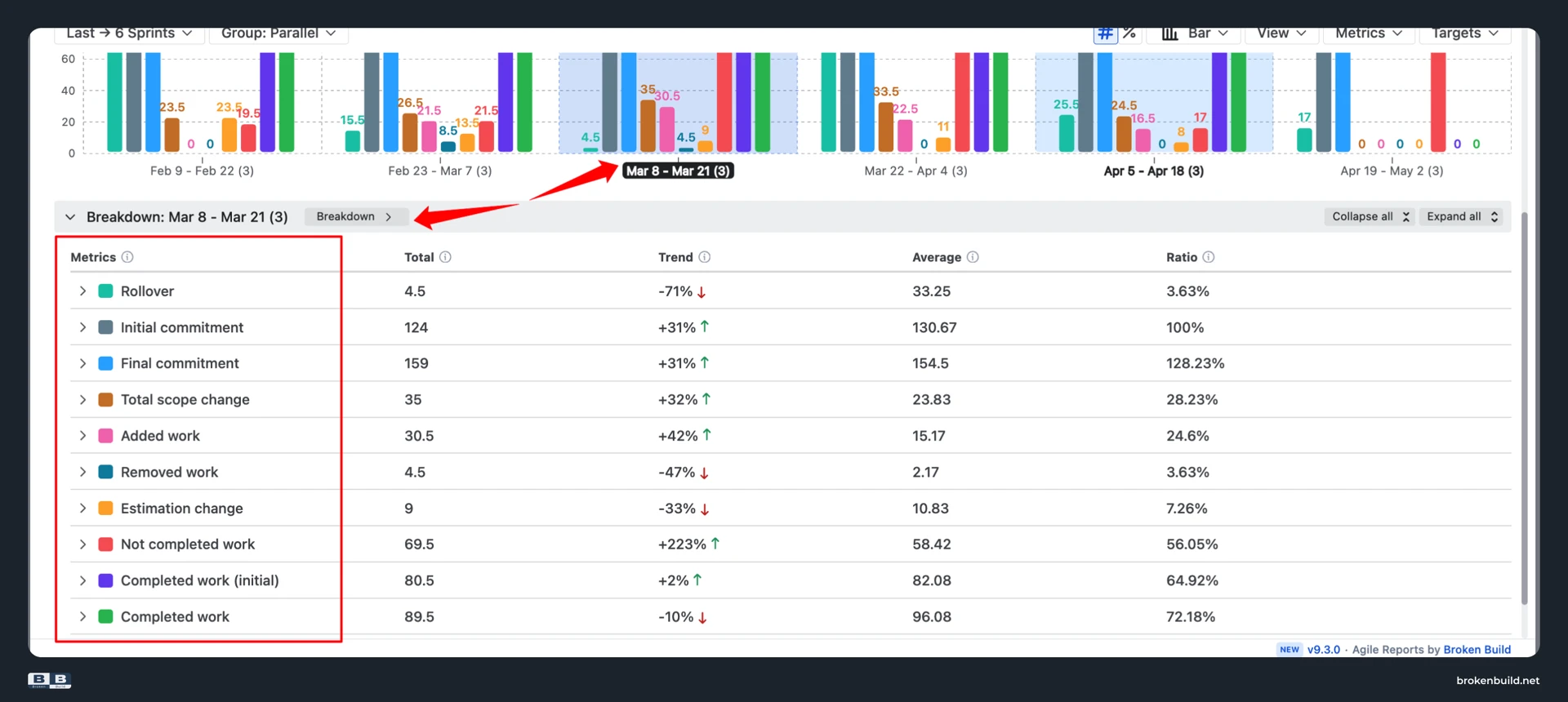Open the Last 6 Sprints dropdown
Image resolution: width=1568 pixels, height=702 pixels.
pyautogui.click(x=129, y=33)
